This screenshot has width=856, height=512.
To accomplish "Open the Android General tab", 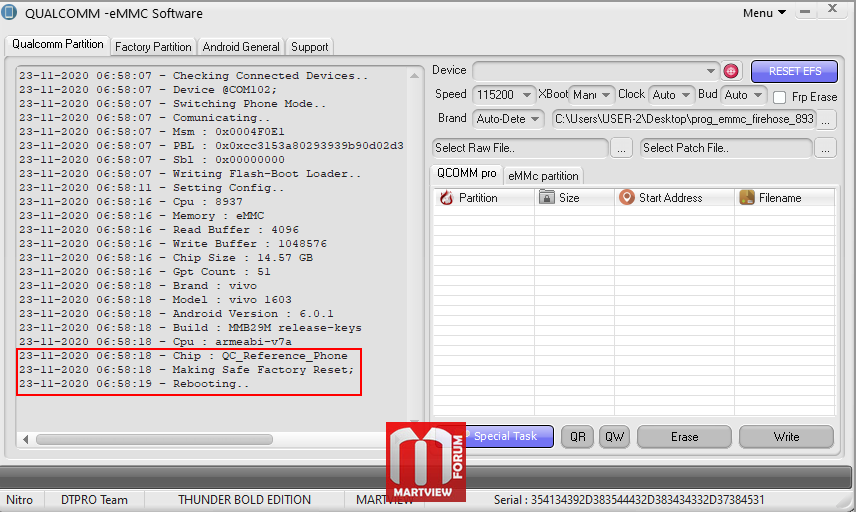I will (241, 47).
